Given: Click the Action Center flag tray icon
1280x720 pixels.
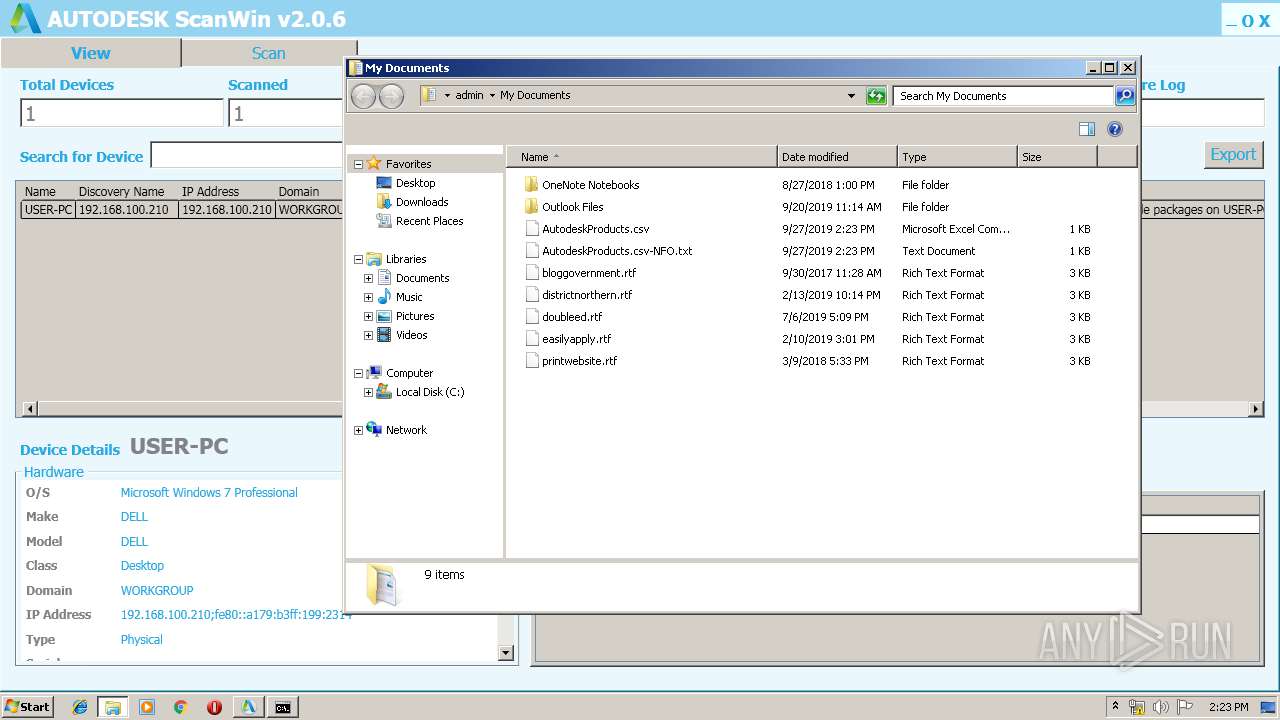Looking at the screenshot, I should pyautogui.click(x=1184, y=707).
